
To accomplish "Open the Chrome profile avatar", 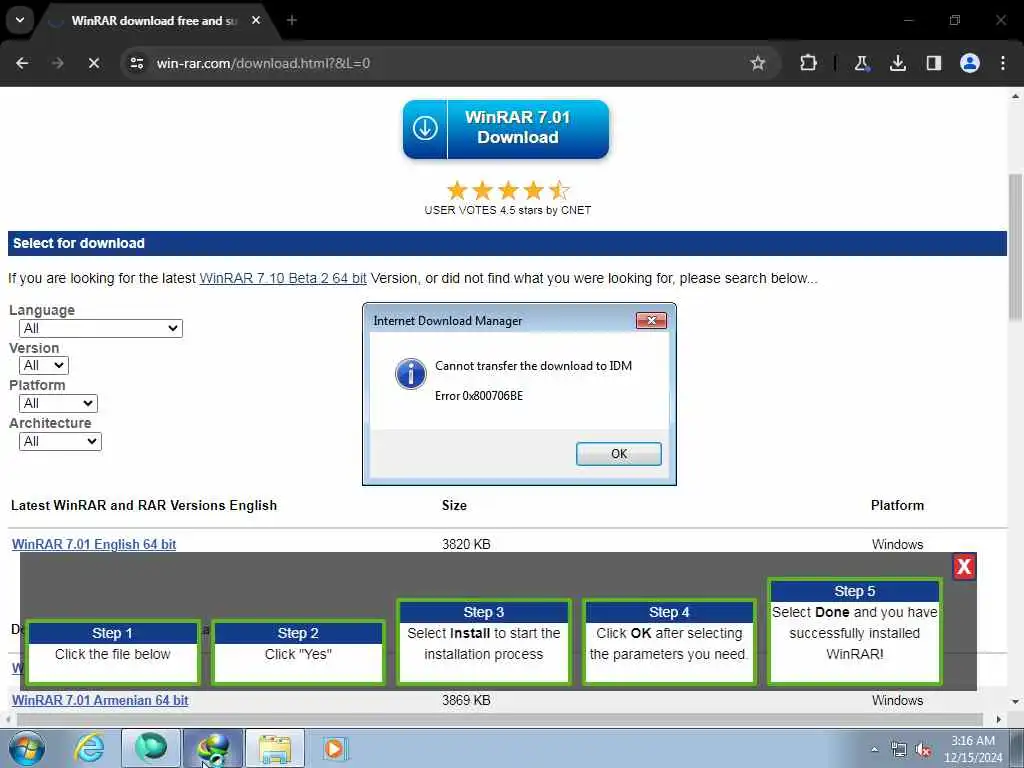I will (x=970, y=63).
